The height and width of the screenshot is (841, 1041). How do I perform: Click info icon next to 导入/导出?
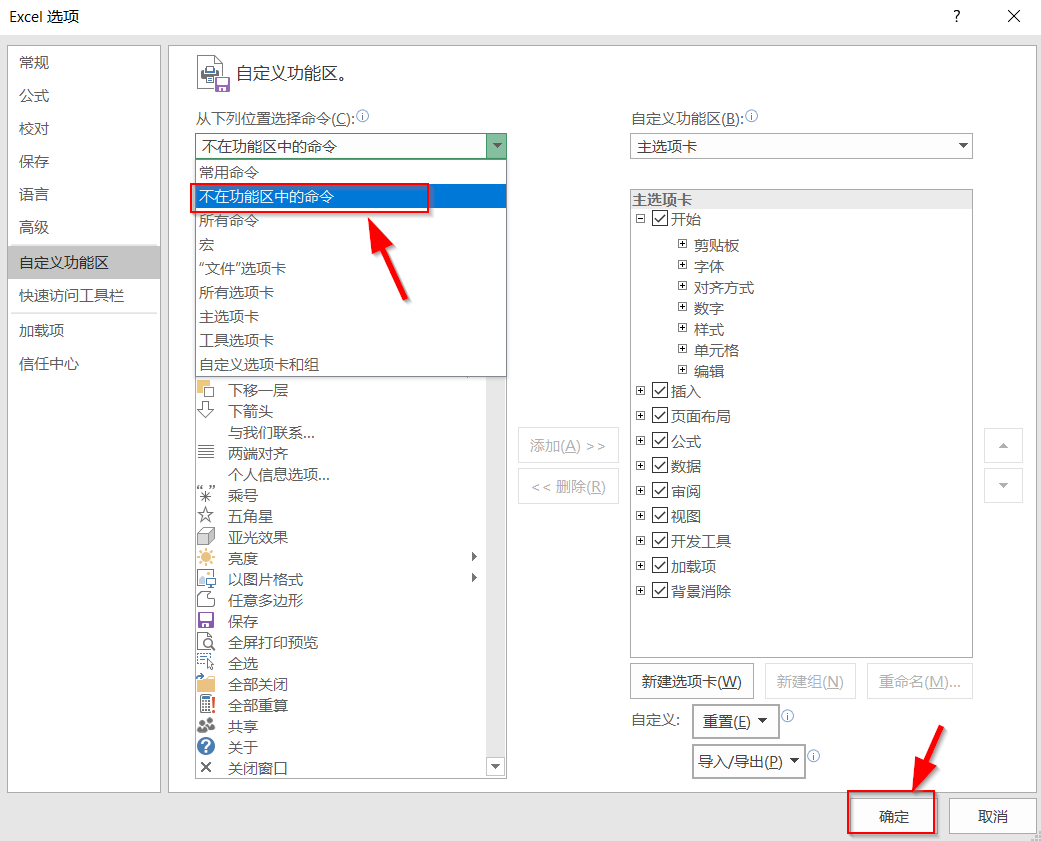(813, 756)
